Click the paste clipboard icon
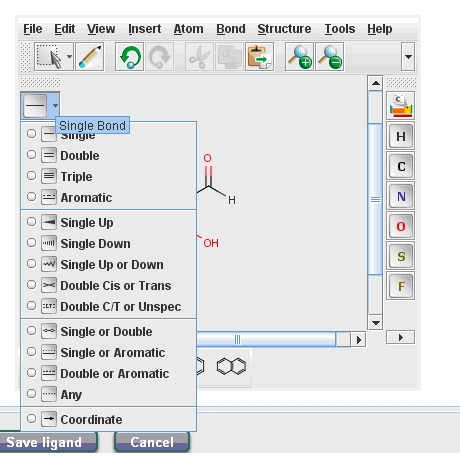The width and height of the screenshot is (460, 458). pyautogui.click(x=260, y=57)
